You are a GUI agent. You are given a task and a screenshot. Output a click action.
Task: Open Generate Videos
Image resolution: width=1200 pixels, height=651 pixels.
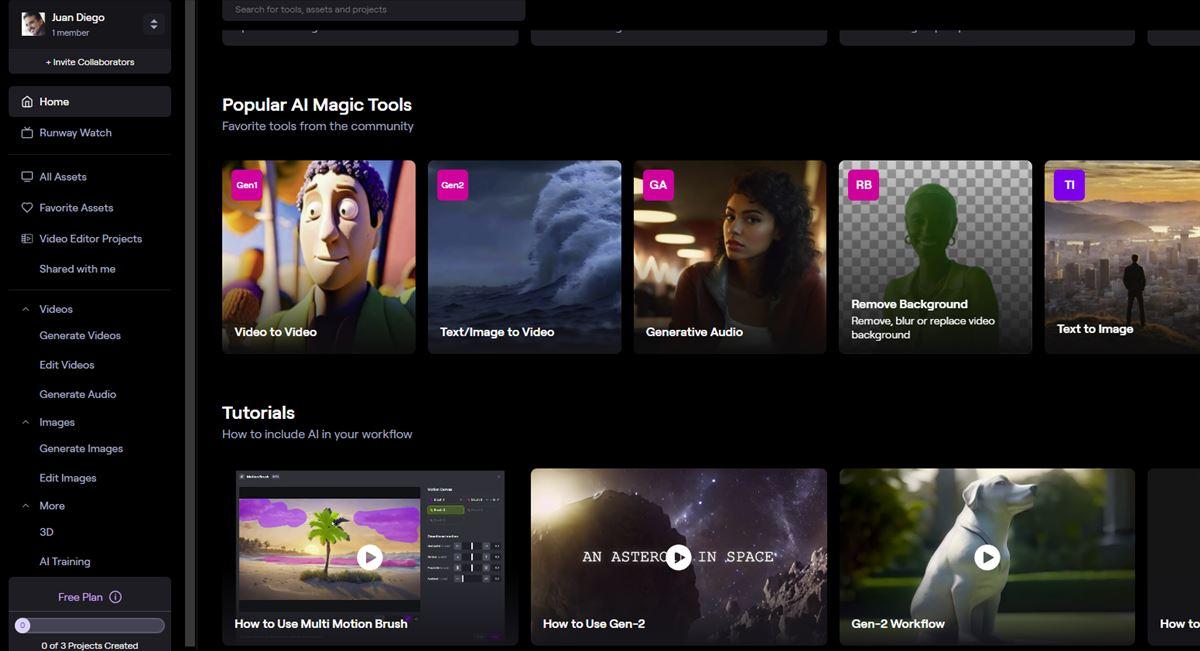pos(80,336)
